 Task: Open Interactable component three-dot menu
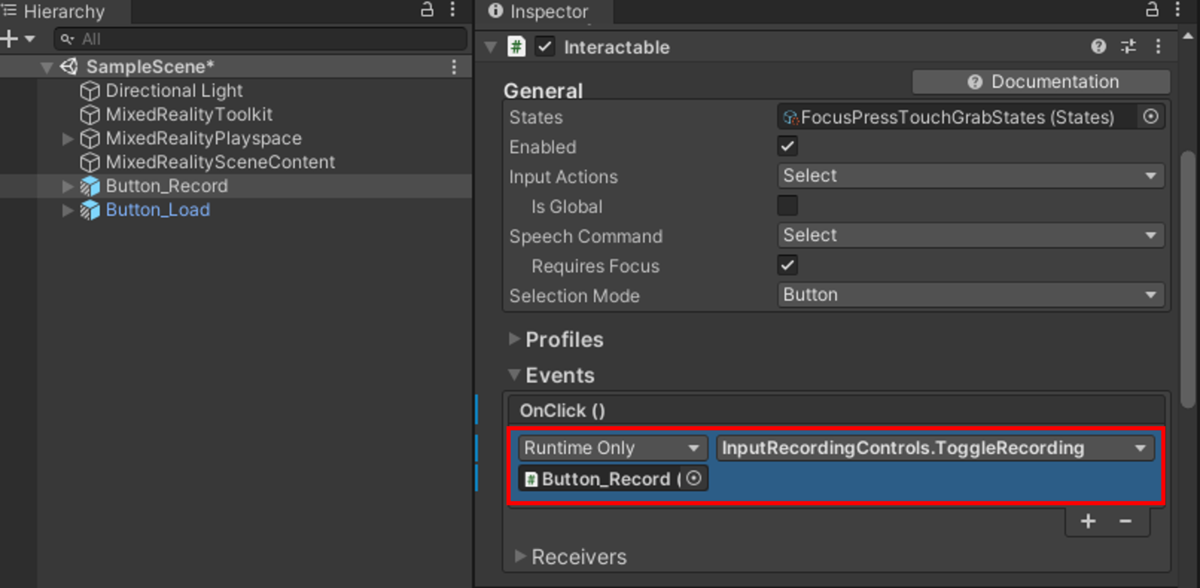pos(1159,47)
